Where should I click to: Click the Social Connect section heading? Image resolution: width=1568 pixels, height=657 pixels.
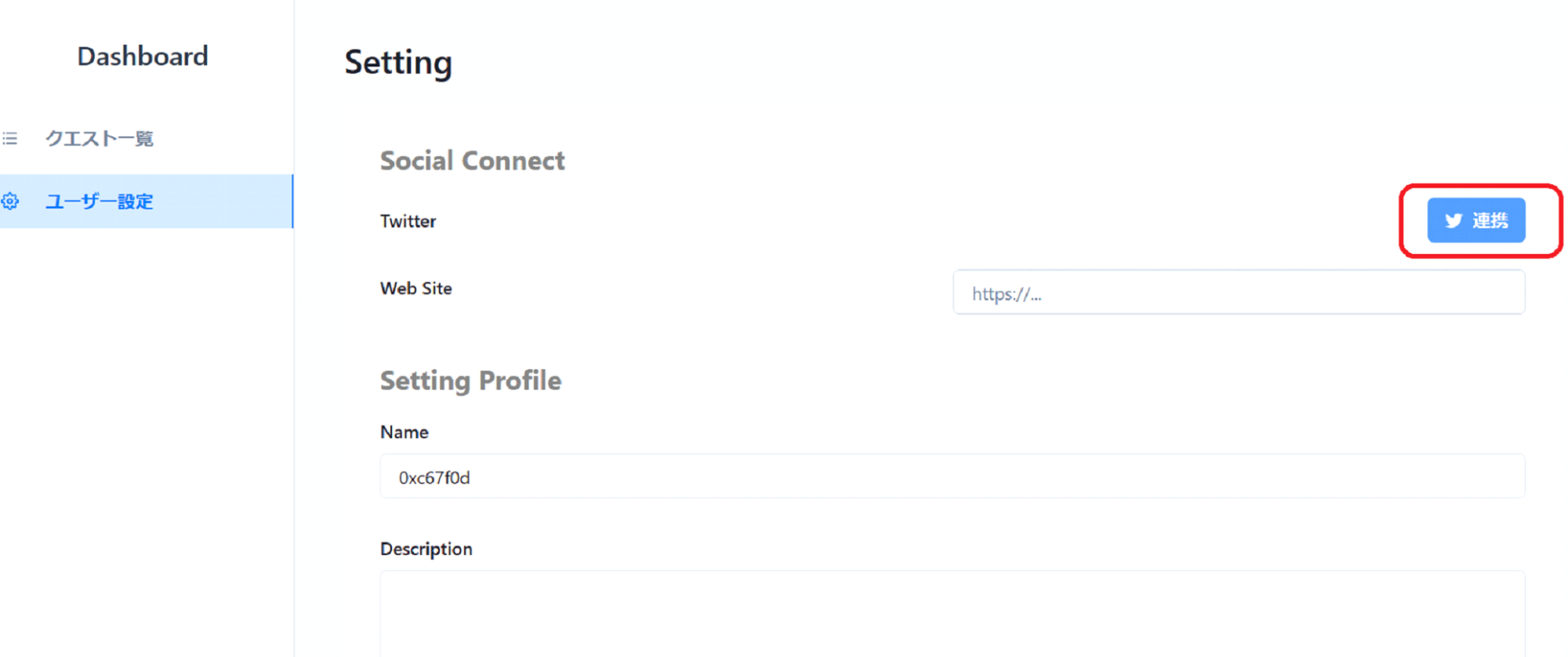pyautogui.click(x=472, y=161)
